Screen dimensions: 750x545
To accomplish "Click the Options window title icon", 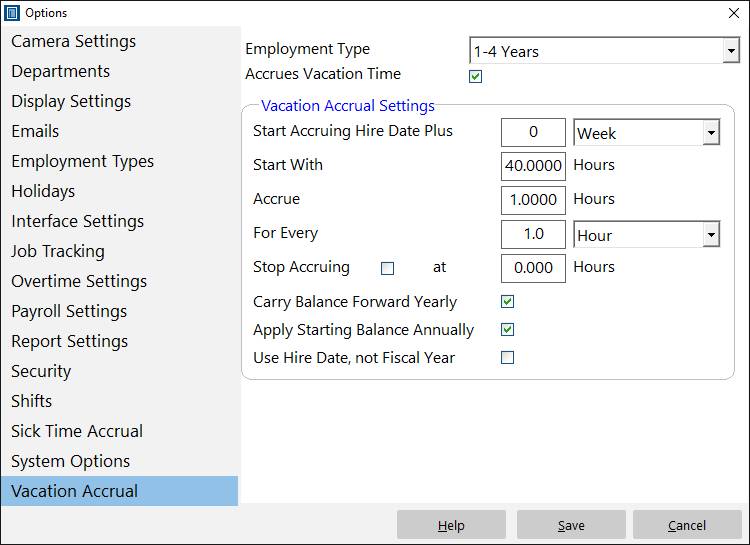I will [13, 13].
